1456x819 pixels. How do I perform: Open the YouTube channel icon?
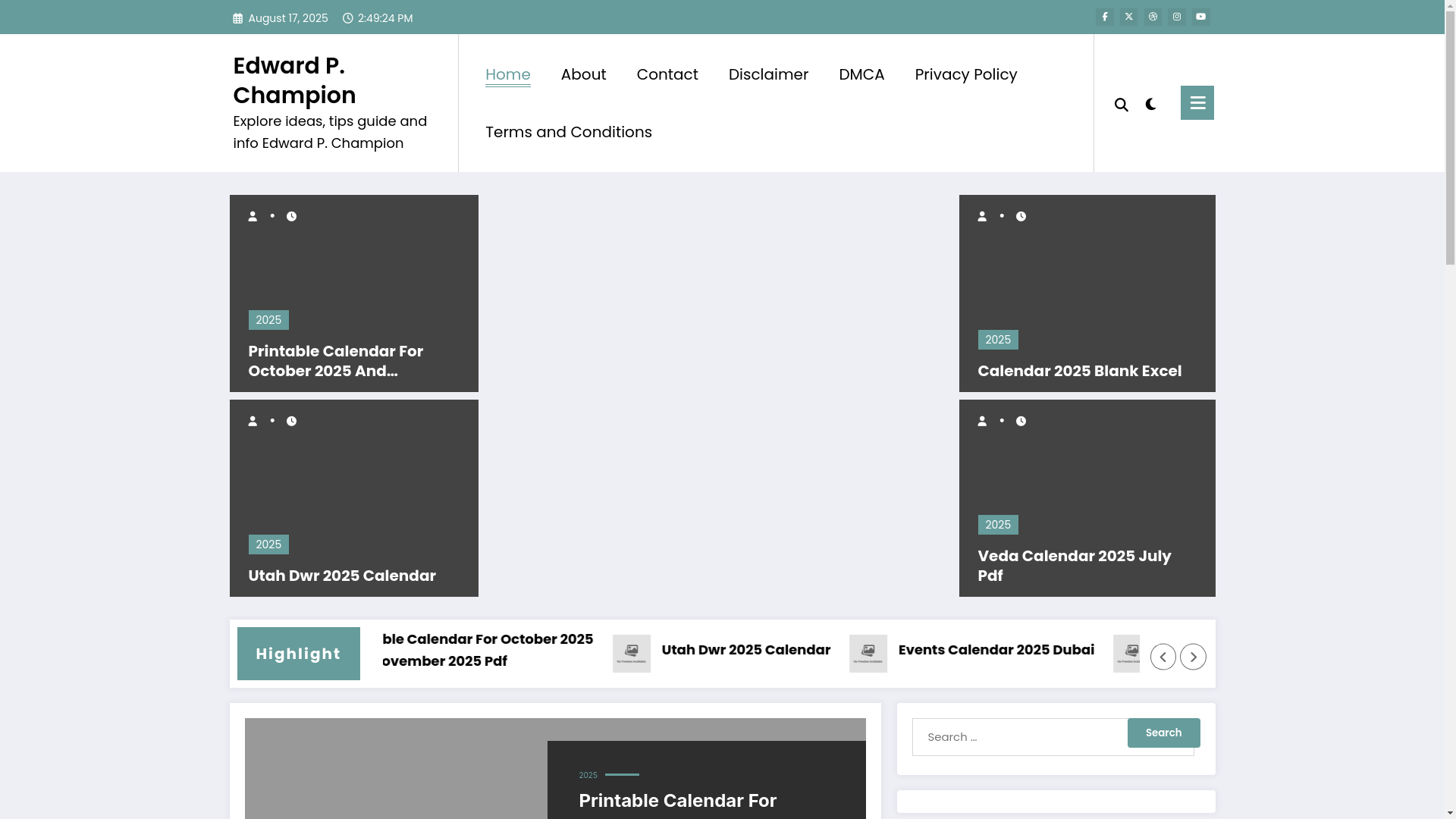click(x=1200, y=17)
